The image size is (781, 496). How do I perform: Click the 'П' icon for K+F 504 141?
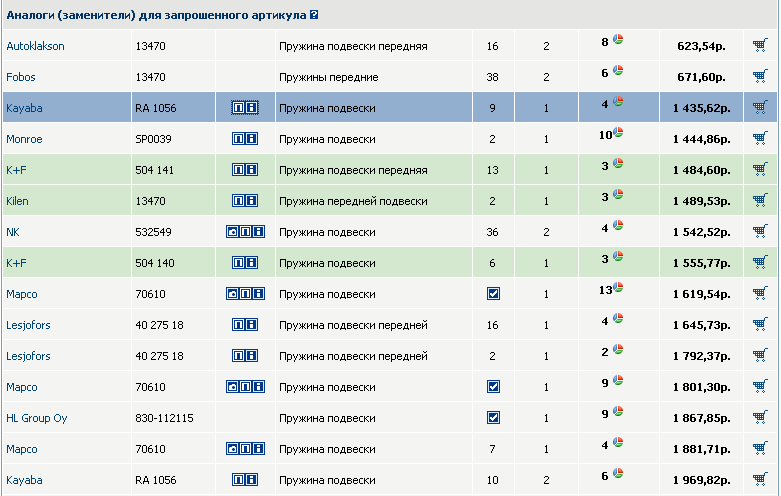(239, 170)
